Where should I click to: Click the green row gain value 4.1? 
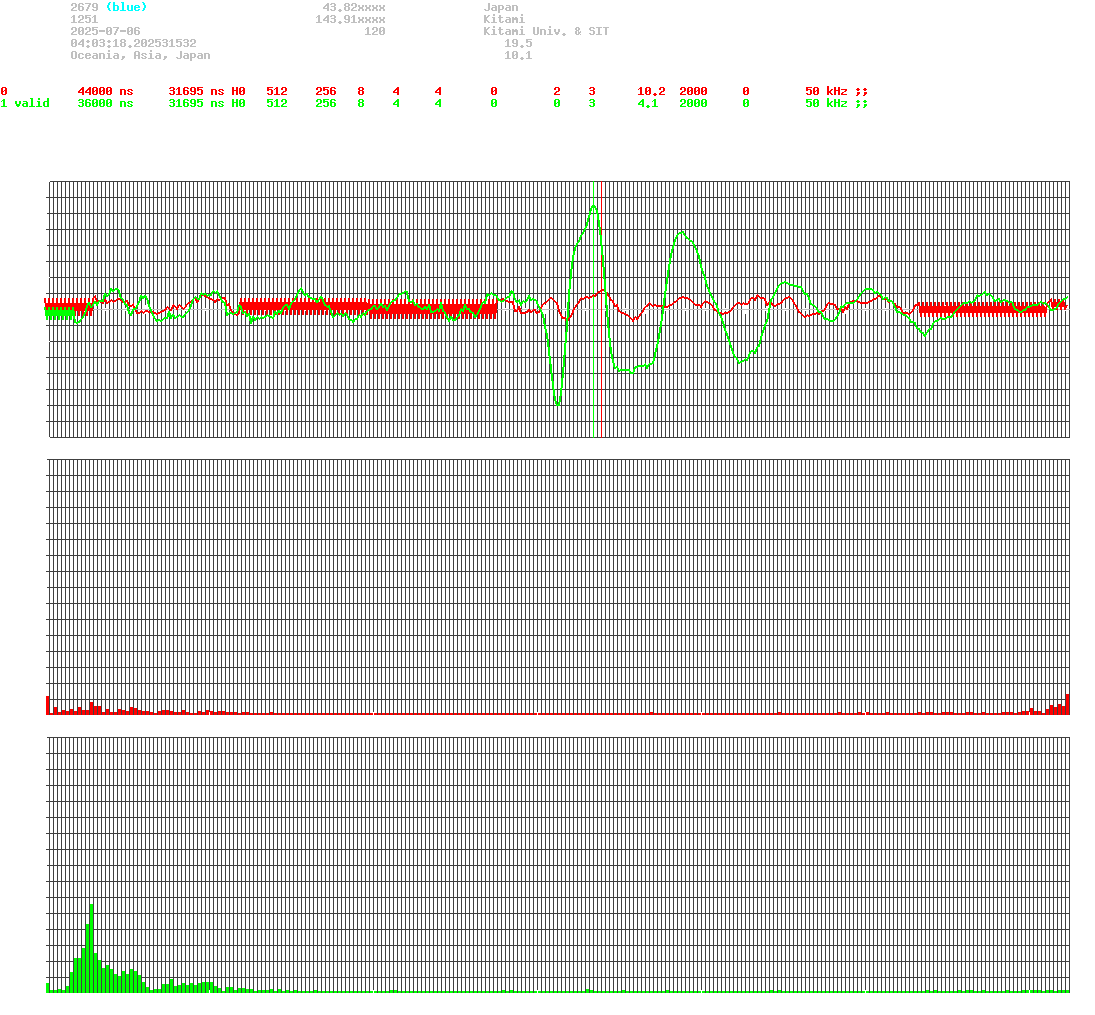(647, 103)
